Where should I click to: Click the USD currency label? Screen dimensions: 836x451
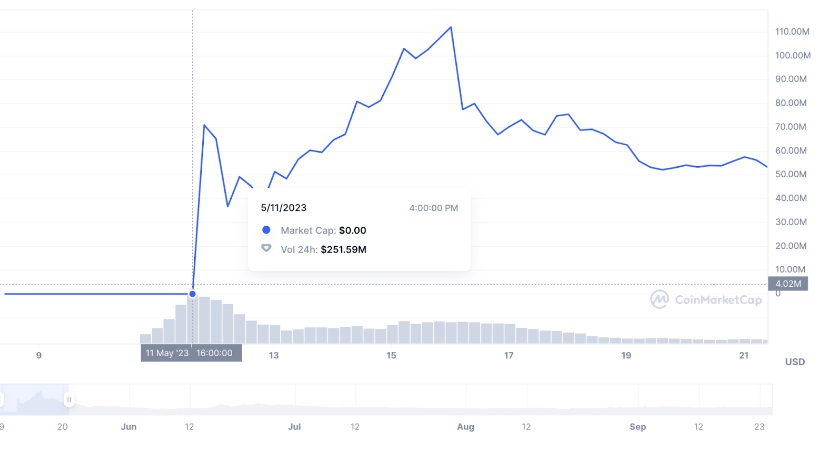[x=795, y=361]
